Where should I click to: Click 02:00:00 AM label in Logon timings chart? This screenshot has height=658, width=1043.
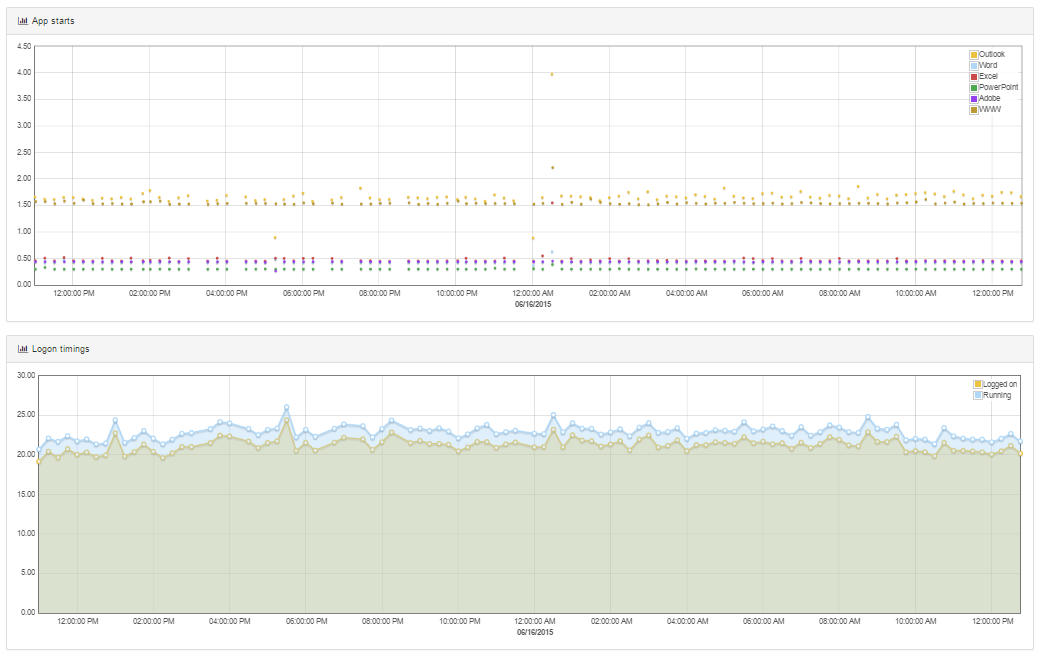coord(611,621)
